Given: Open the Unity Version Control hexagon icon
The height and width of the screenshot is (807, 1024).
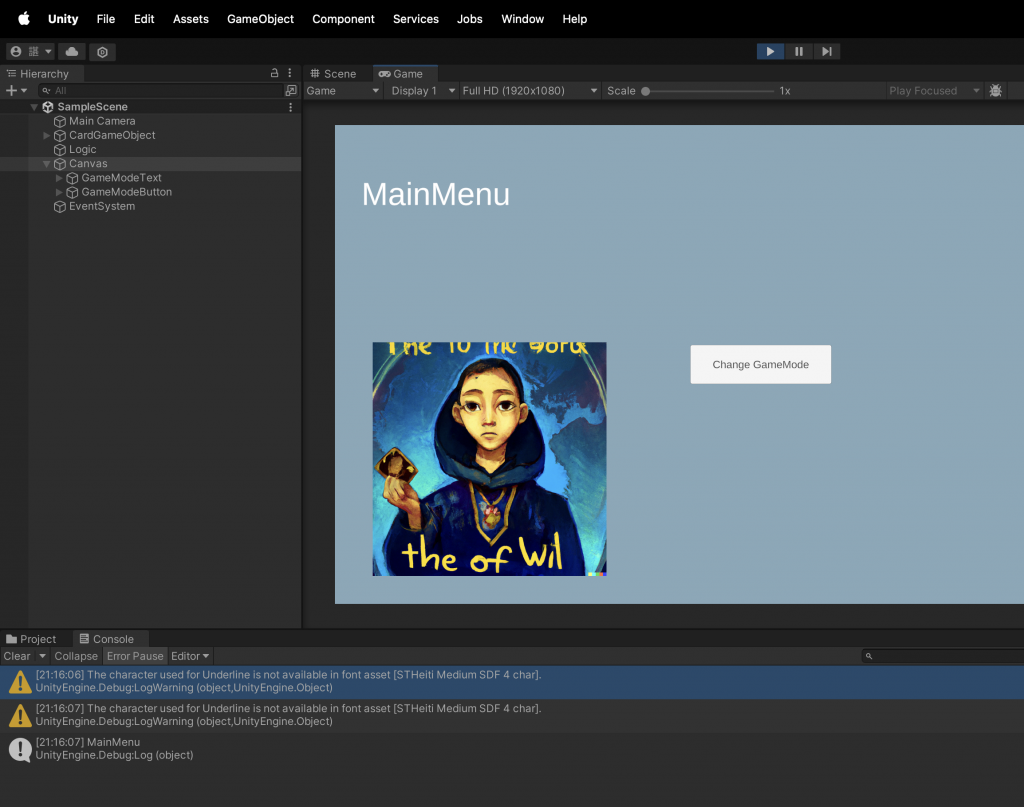Looking at the screenshot, I should 103,52.
